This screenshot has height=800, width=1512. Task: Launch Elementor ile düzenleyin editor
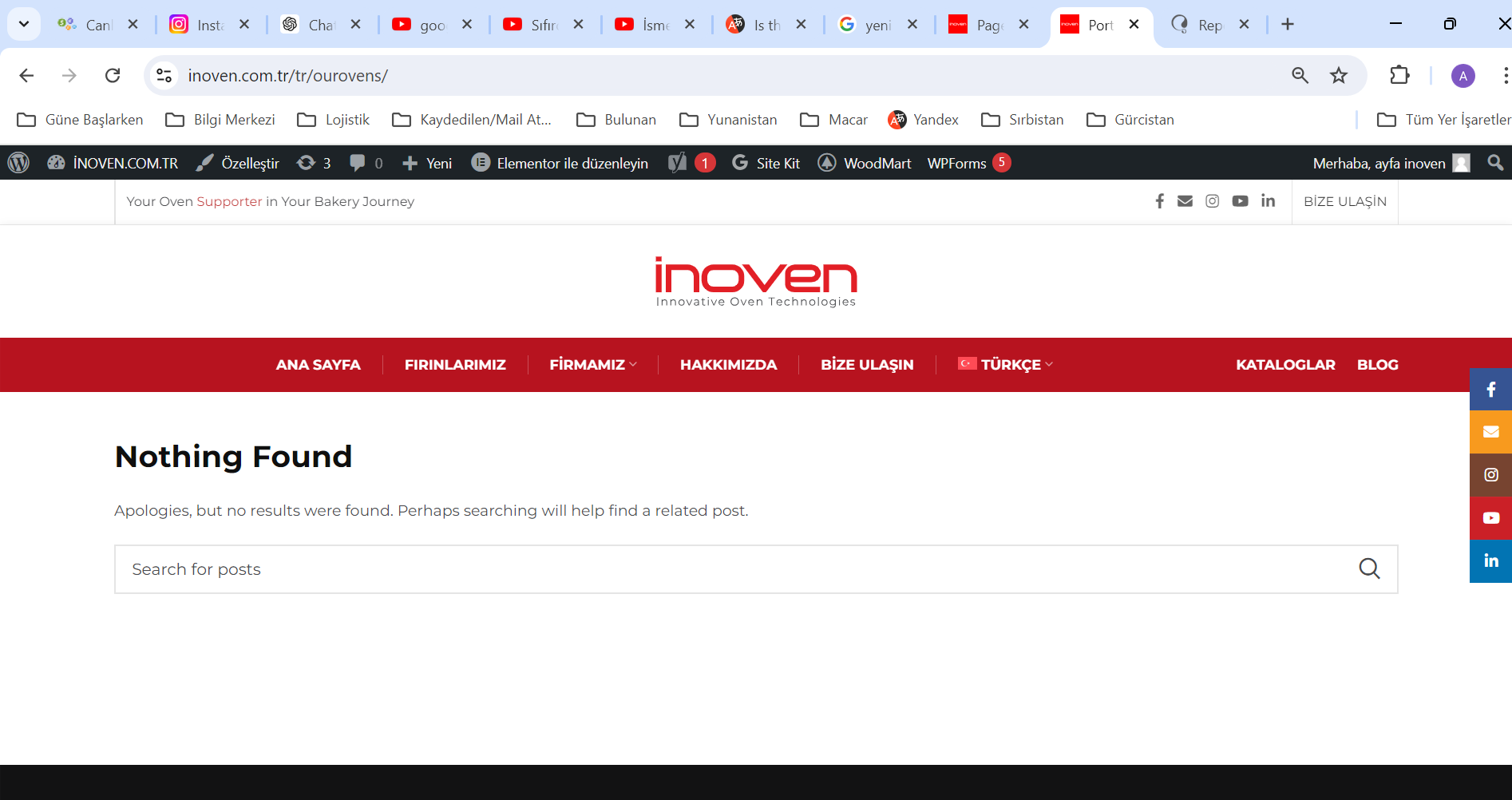(560, 163)
